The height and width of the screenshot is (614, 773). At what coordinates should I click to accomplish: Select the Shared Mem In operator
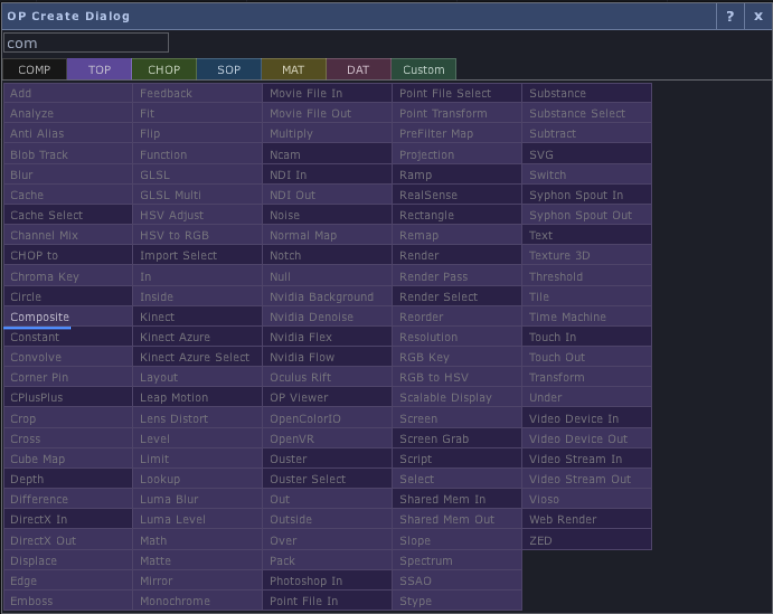pyautogui.click(x=457, y=500)
